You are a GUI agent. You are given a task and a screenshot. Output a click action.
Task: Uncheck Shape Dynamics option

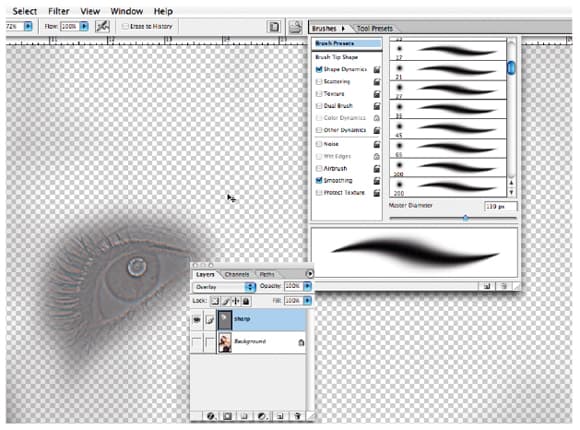point(319,69)
